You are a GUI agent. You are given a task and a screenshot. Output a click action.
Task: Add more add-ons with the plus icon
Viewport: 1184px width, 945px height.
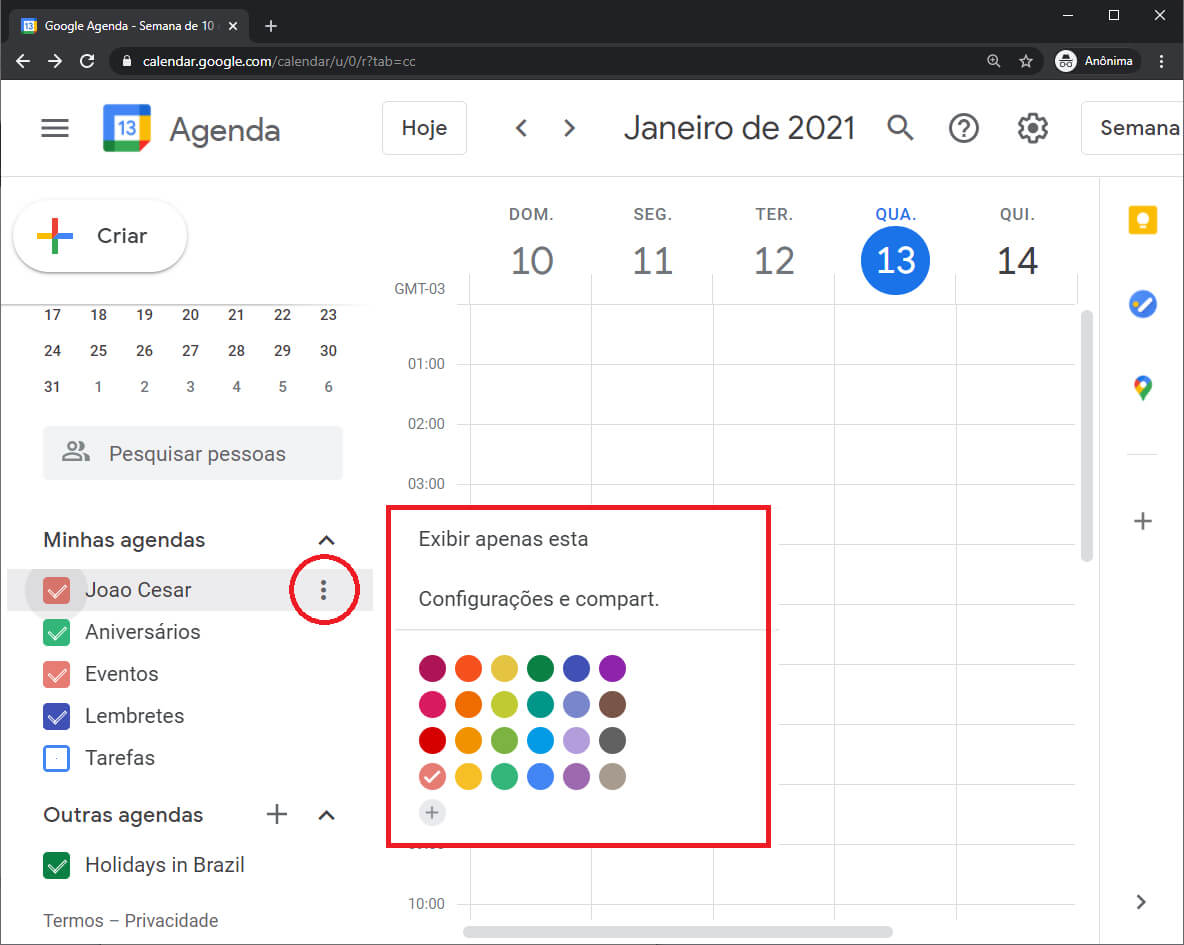(x=1142, y=520)
